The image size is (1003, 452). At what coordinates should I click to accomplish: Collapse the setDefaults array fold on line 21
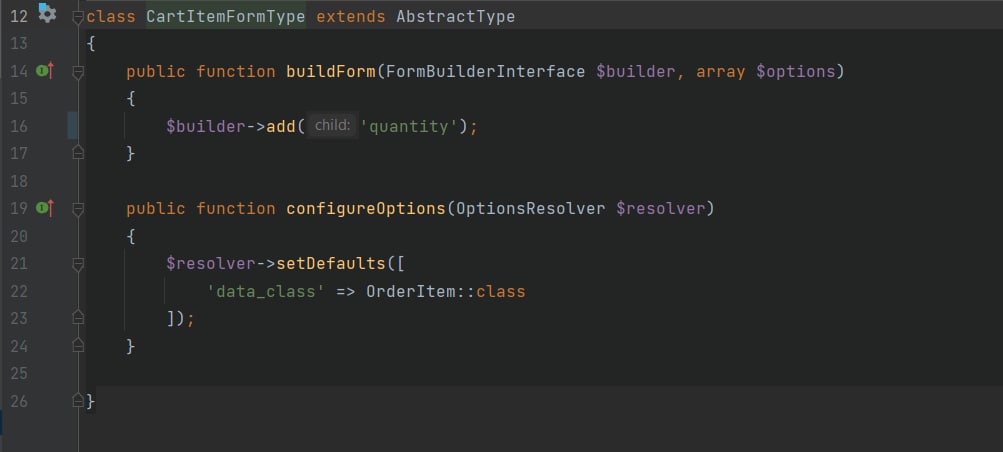pos(78,264)
